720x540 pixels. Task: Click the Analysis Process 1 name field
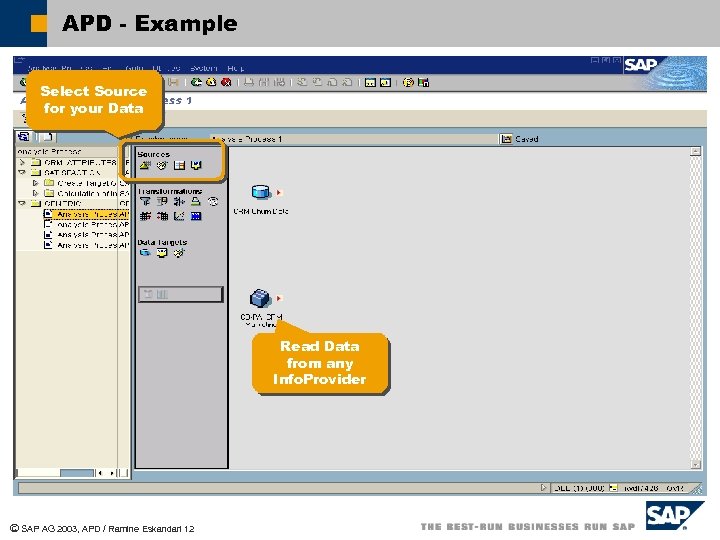[354, 139]
